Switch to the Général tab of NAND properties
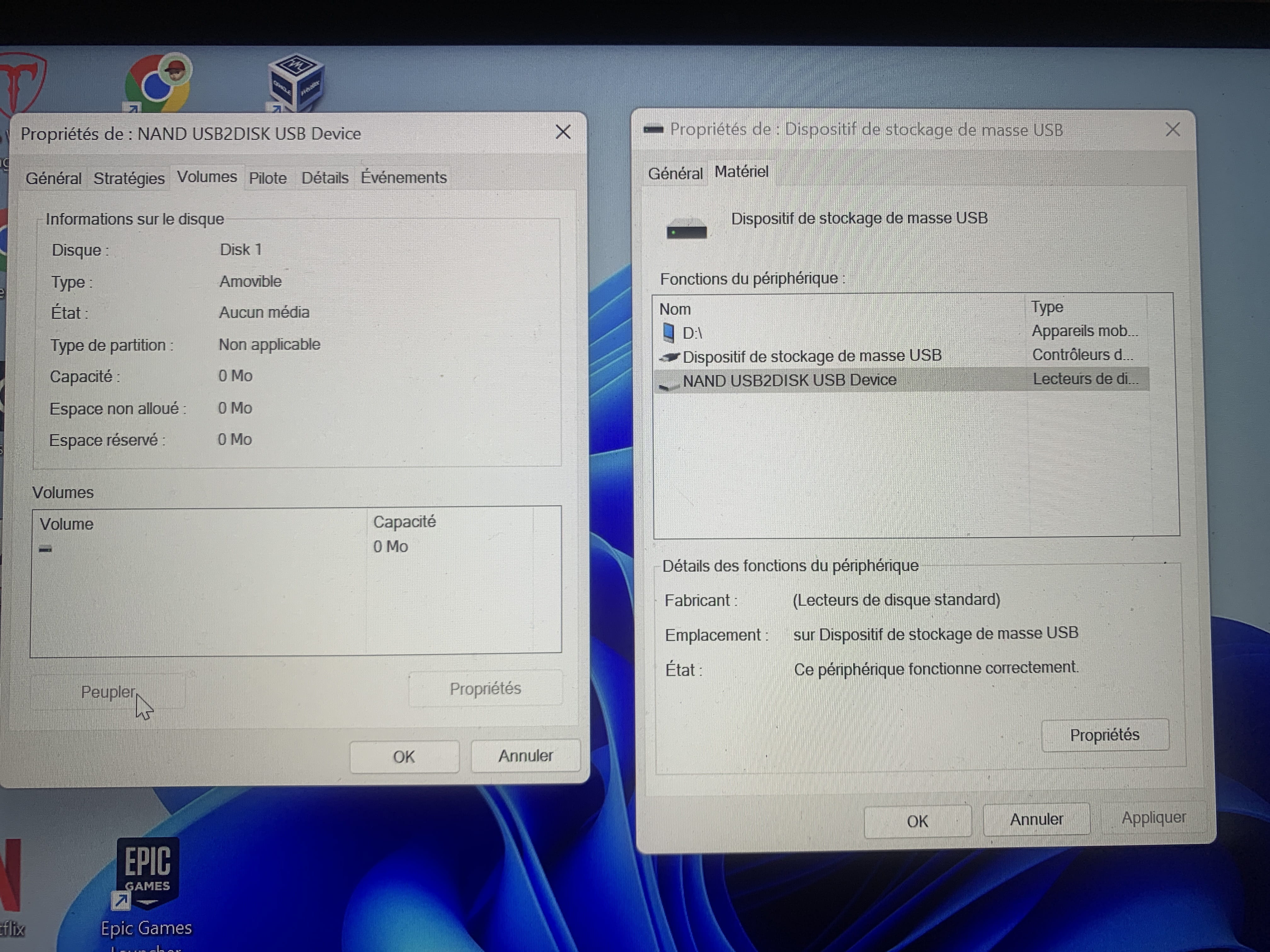Image resolution: width=1270 pixels, height=952 pixels. click(x=54, y=178)
